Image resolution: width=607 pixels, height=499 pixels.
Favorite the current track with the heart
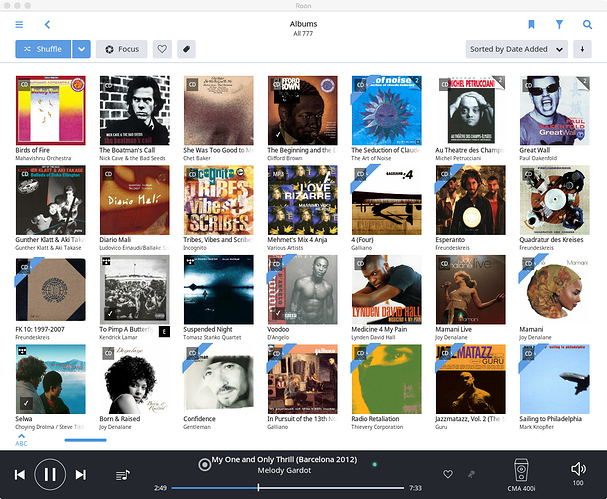448,474
